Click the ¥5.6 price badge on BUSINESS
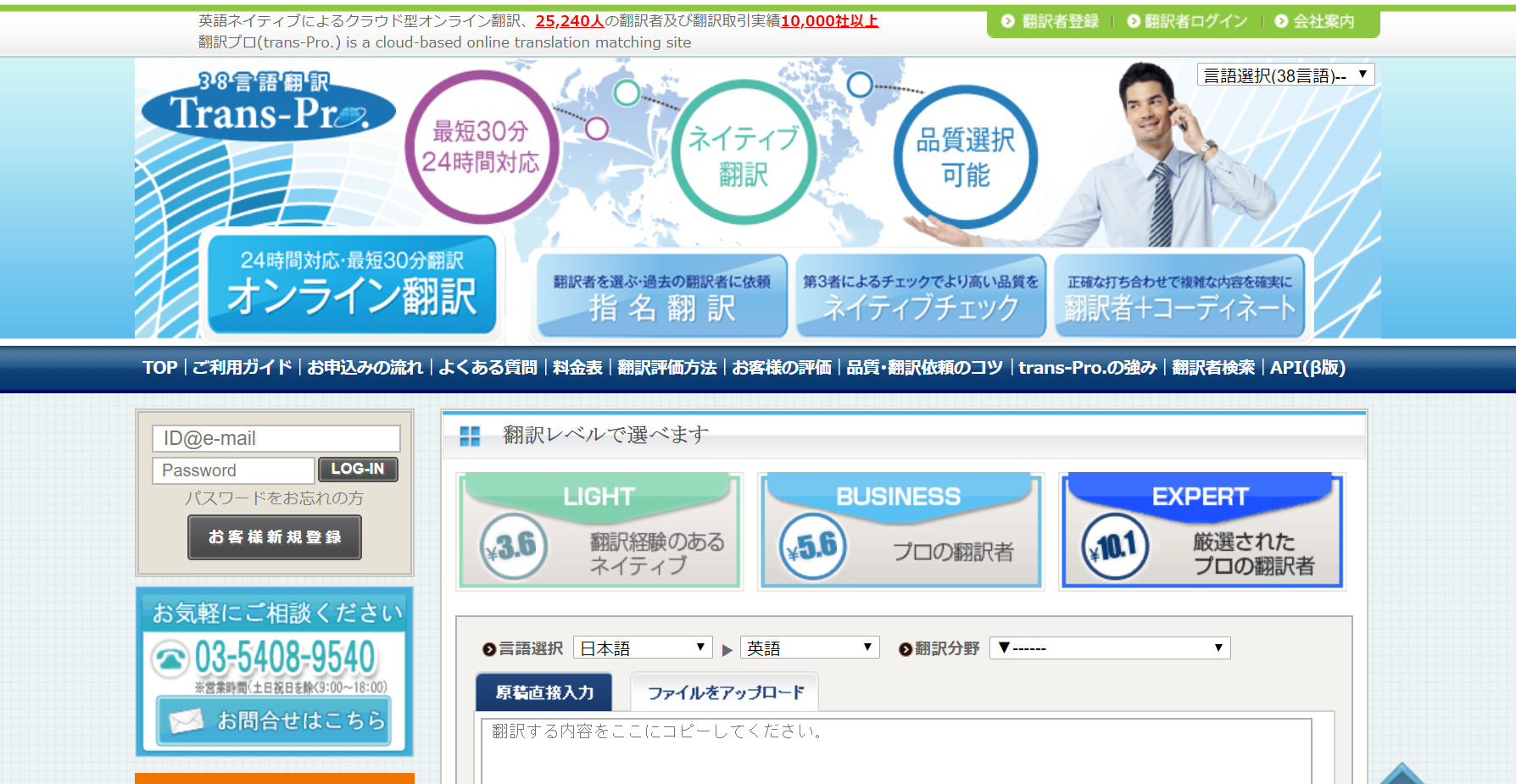Image resolution: width=1516 pixels, height=784 pixels. click(x=812, y=547)
